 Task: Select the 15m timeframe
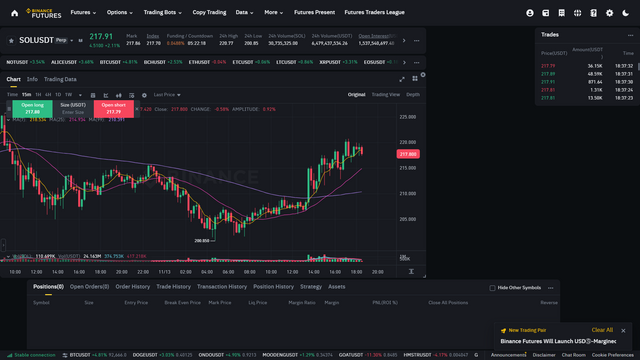[x=27, y=95]
